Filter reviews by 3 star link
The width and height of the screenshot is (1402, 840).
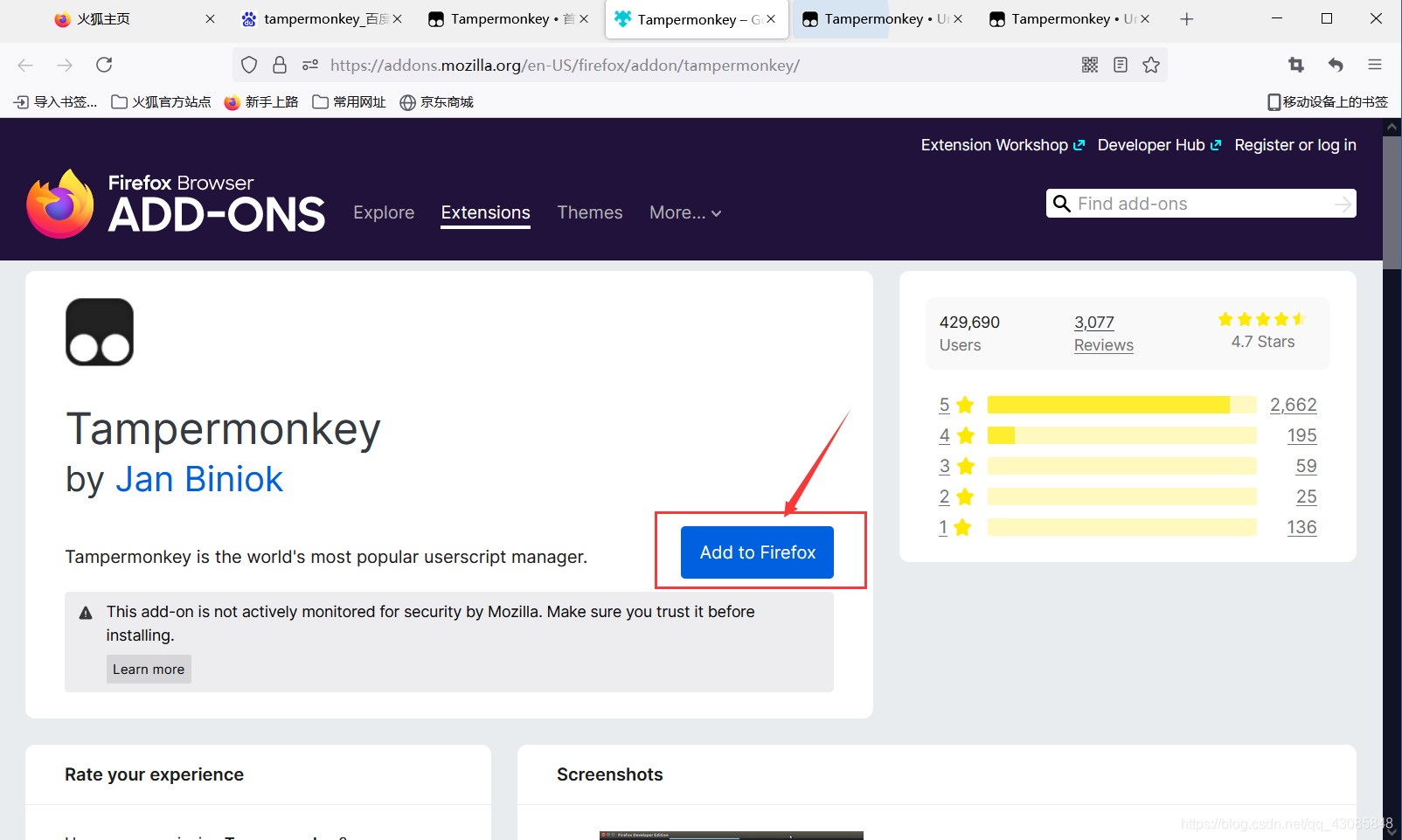[x=956, y=466]
